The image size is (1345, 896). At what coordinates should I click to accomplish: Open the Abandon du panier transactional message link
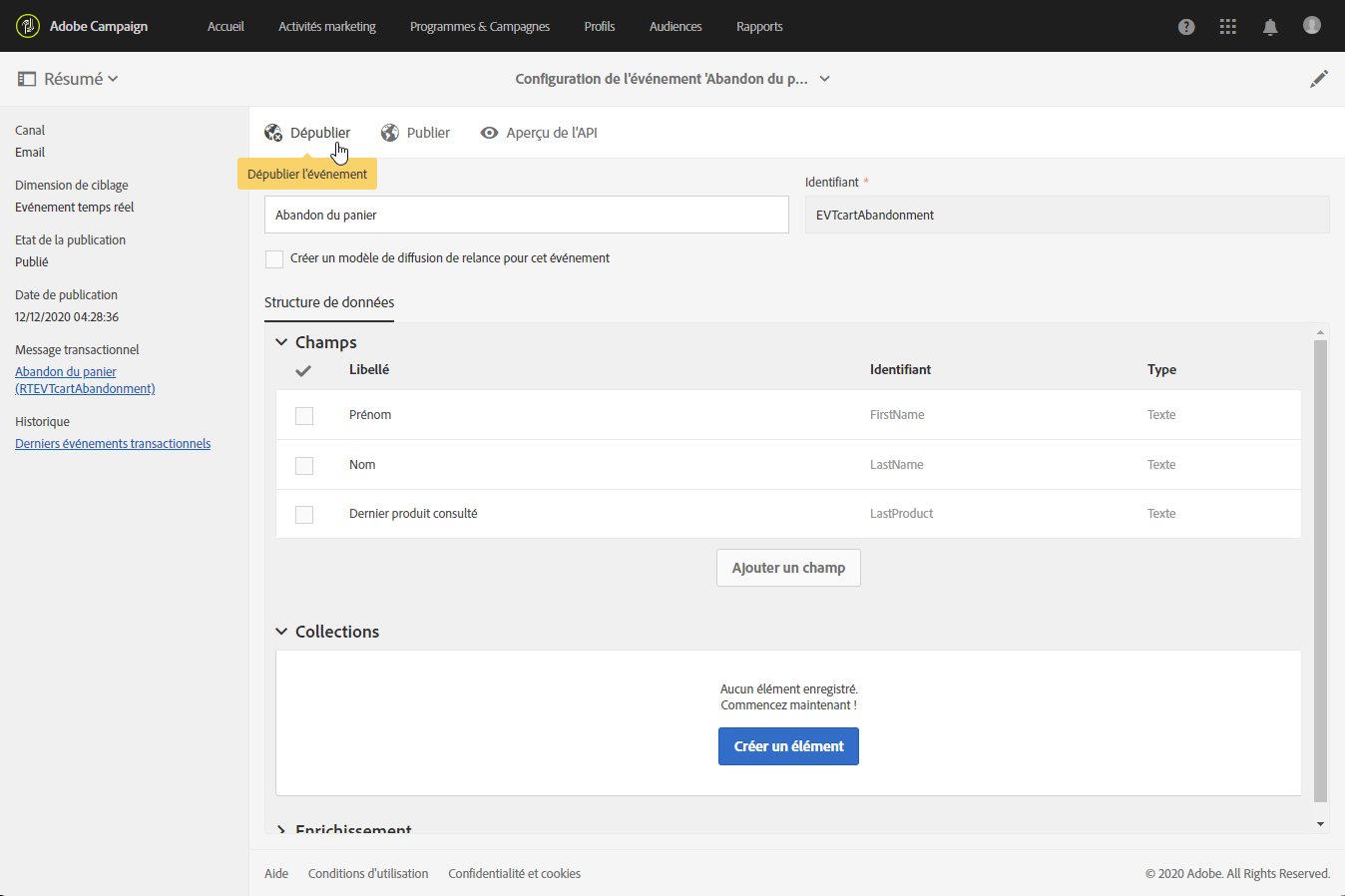[85, 380]
